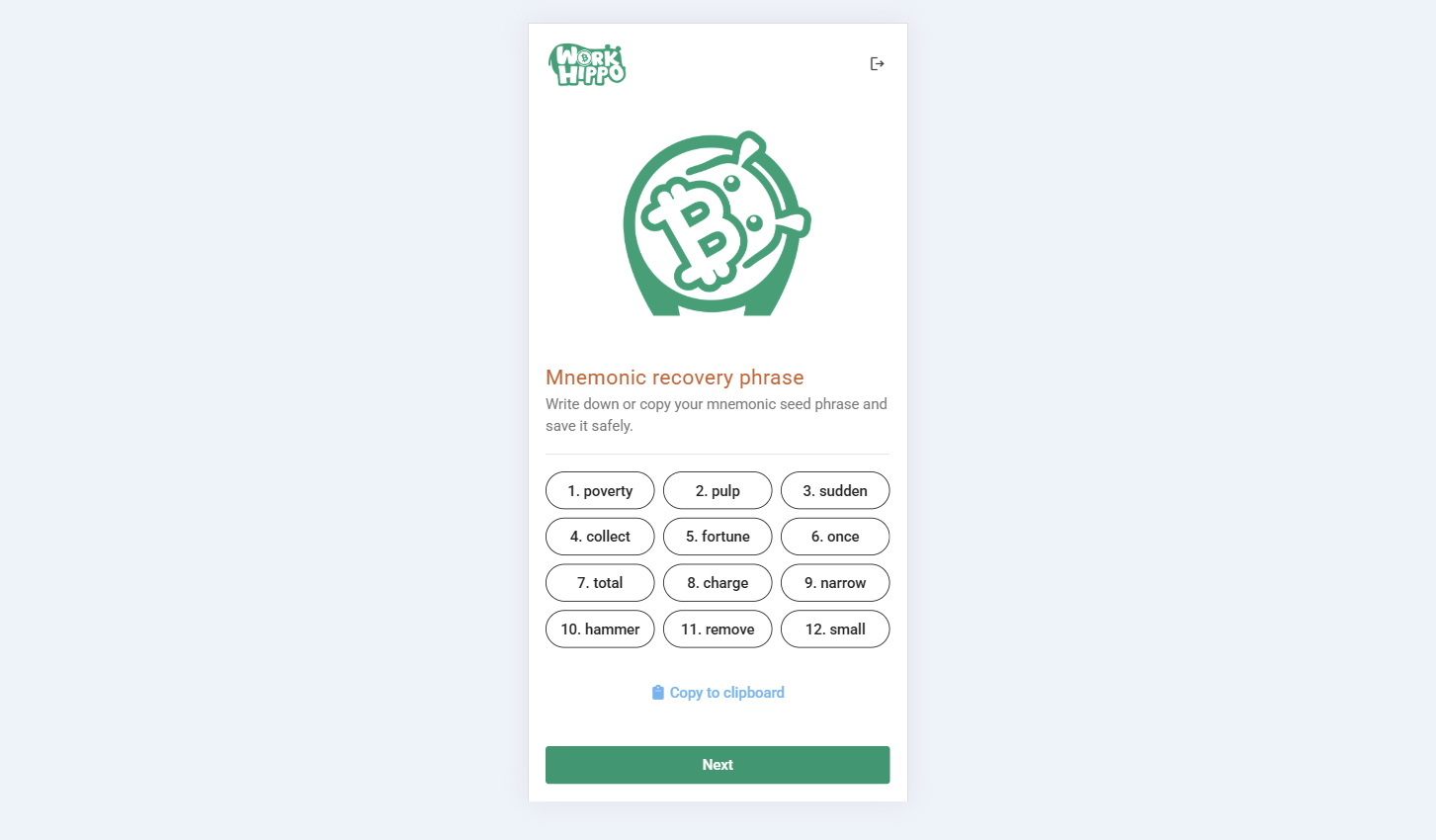Copy the phrase via Copy to clipboard link
Viewport: 1436px width, 840px height.
[x=718, y=693]
